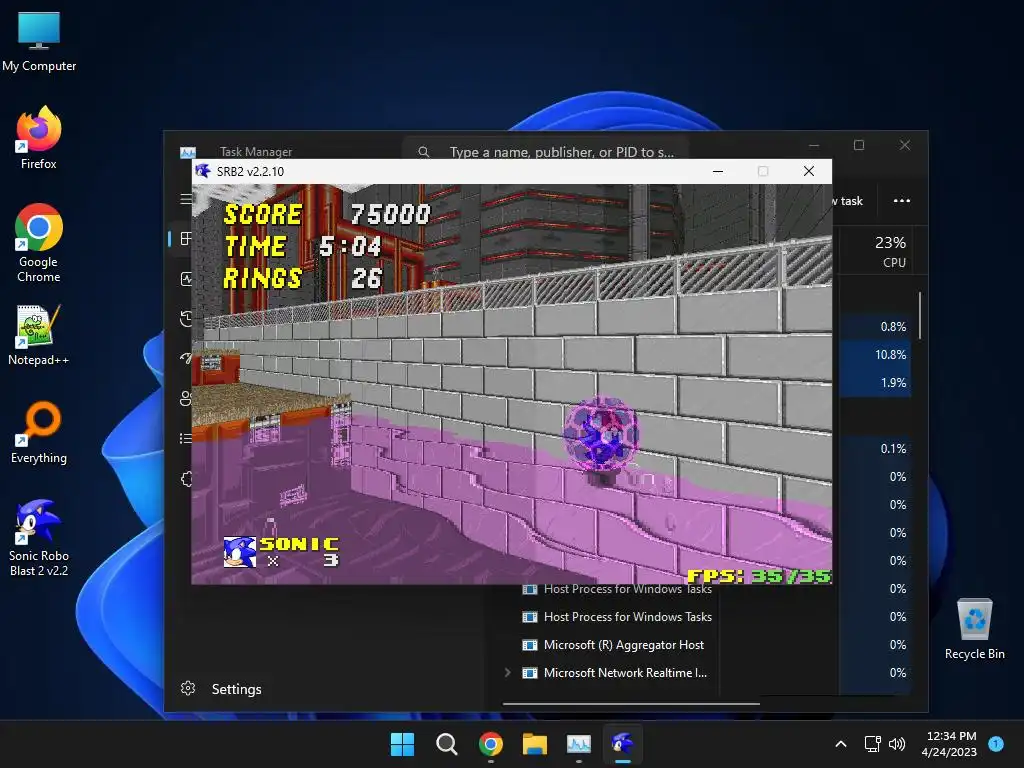The height and width of the screenshot is (768, 1024).
Task: Select the lower fully visible Host Process for Windows Tasks row
Action: pos(628,616)
